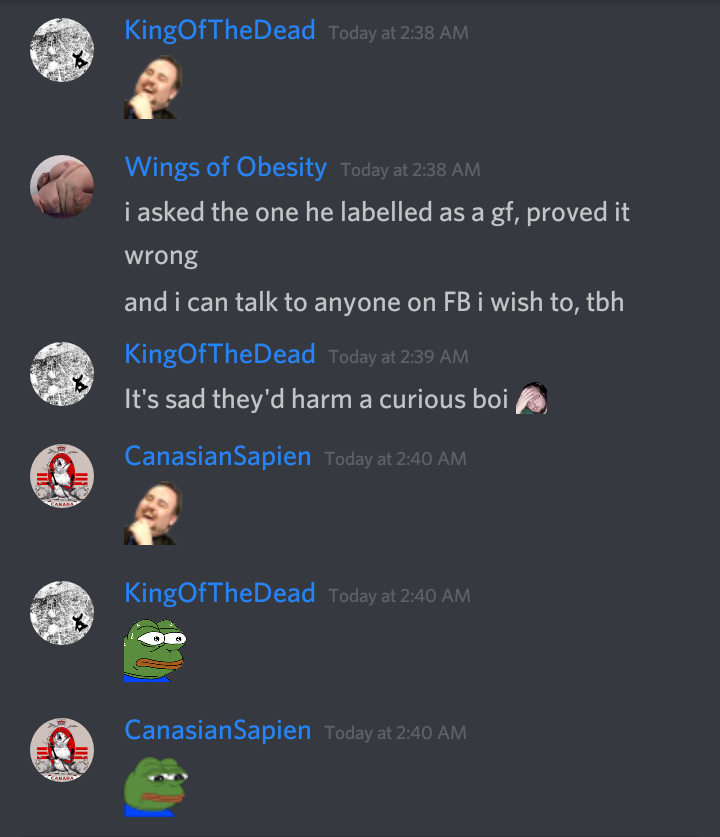Viewport: 720px width, 837px height.
Task: Click KingOfTheDead's avatar on the 2:38 AM message
Action: point(62,50)
